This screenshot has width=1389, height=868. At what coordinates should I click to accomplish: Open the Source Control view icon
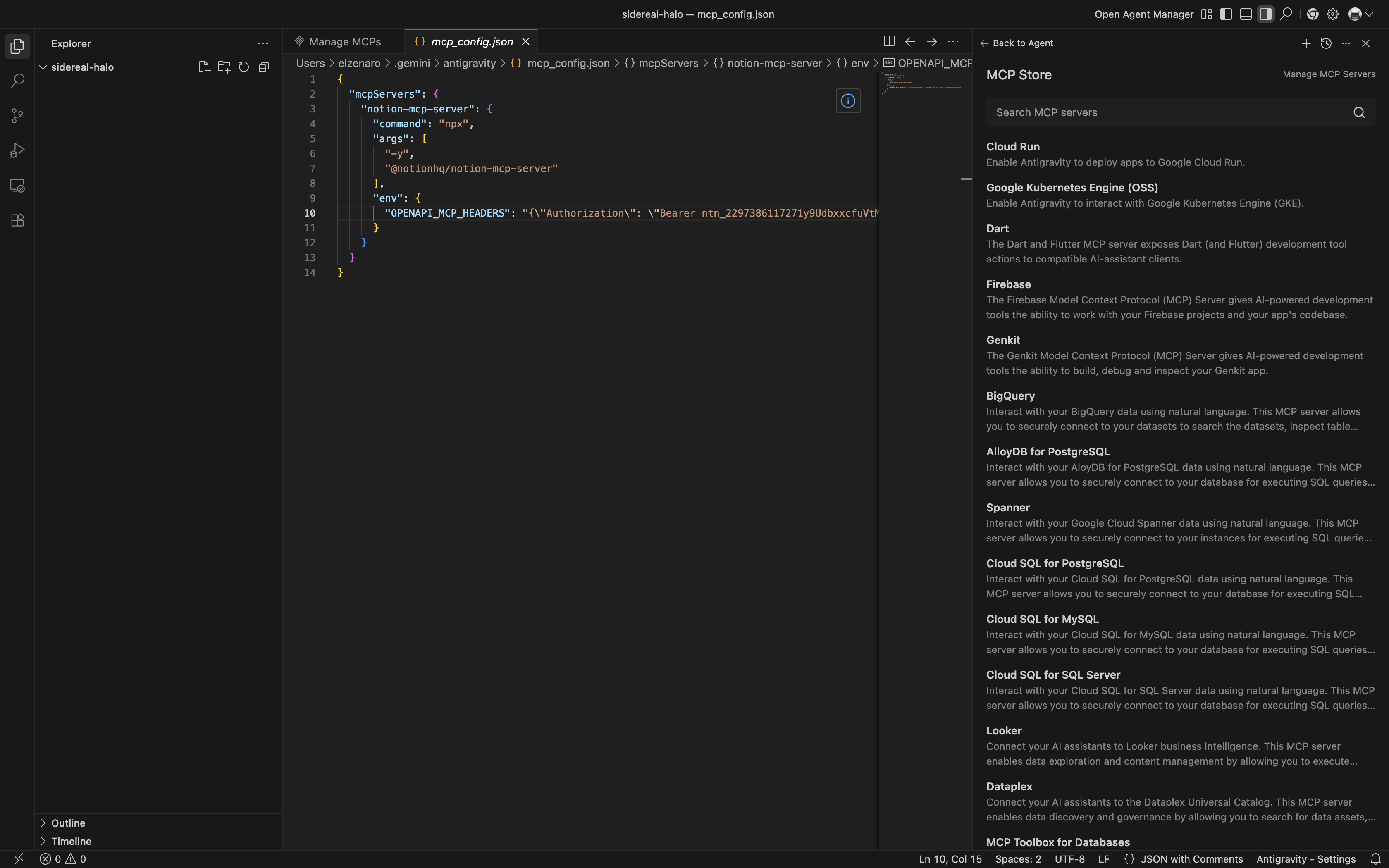tap(17, 116)
